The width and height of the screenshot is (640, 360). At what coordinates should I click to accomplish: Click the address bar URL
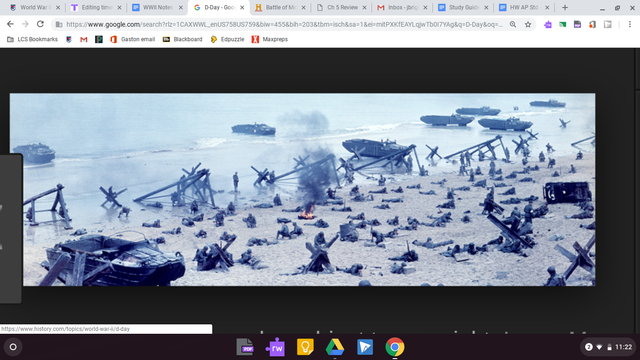[284, 24]
